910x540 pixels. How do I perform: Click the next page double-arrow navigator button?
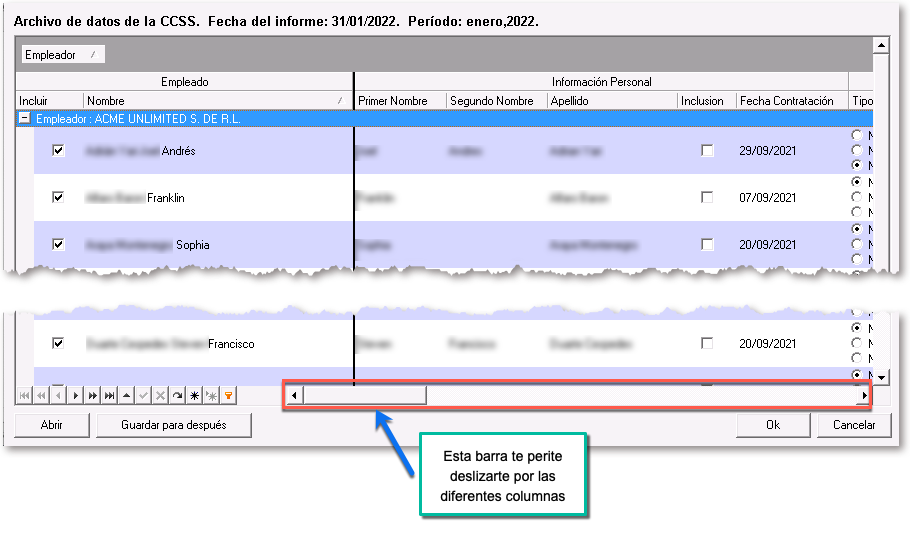92,396
